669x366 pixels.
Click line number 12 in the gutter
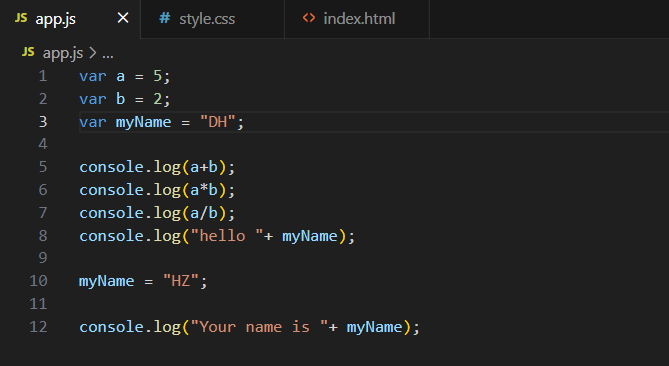(x=38, y=327)
